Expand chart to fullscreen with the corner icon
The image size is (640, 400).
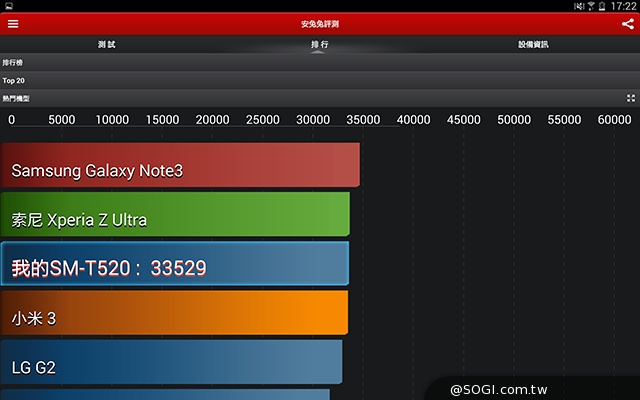pos(630,98)
